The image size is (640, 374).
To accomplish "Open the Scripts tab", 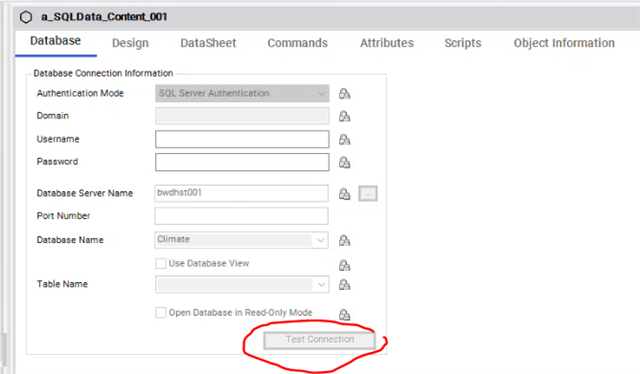I will 463,43.
